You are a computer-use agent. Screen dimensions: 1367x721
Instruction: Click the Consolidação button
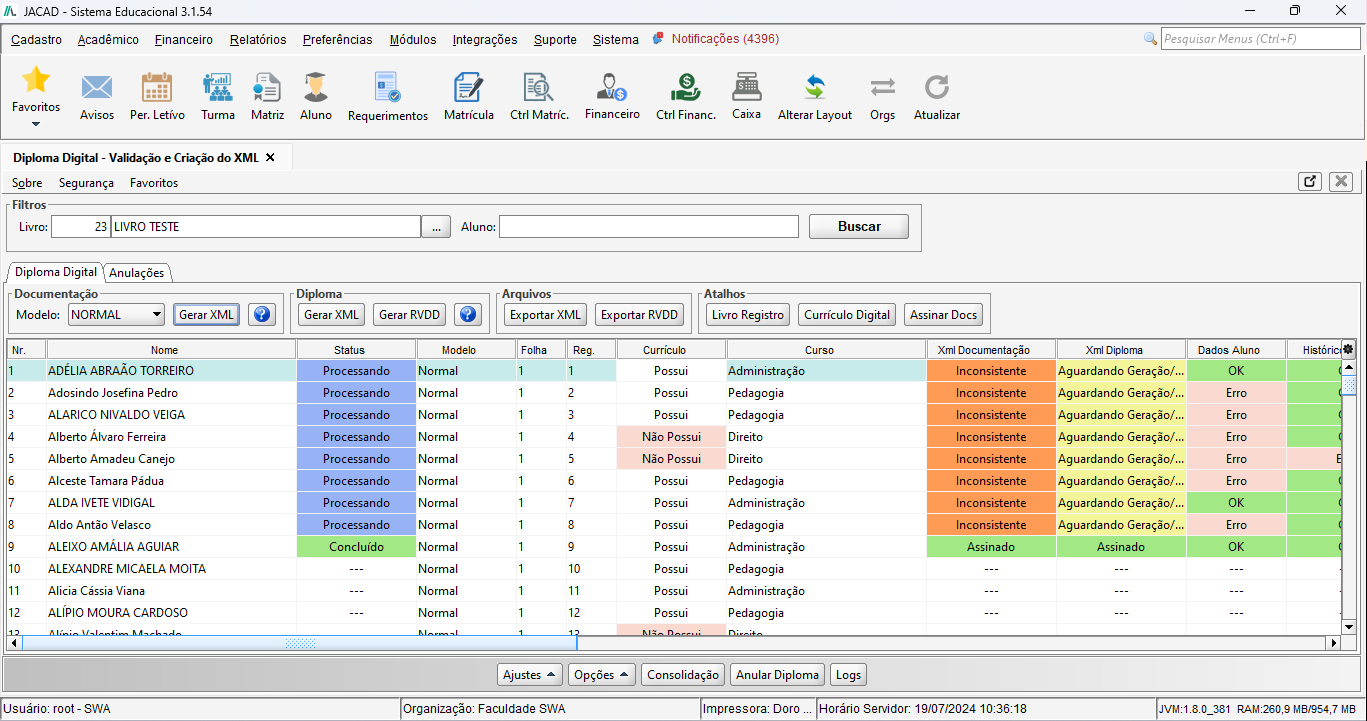click(683, 675)
